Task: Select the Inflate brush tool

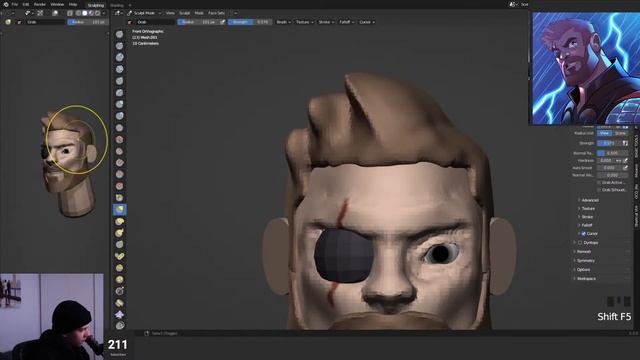Action: click(120, 104)
